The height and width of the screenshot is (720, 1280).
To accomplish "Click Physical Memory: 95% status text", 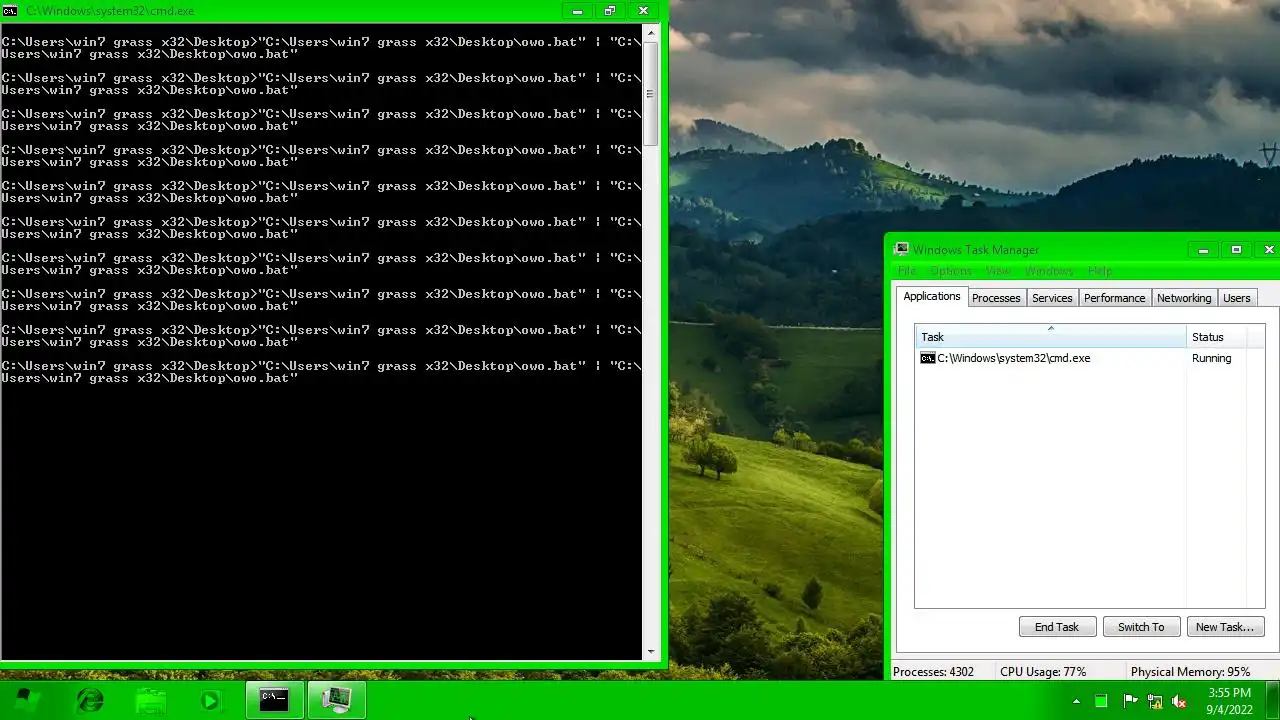I will pyautogui.click(x=1190, y=672).
